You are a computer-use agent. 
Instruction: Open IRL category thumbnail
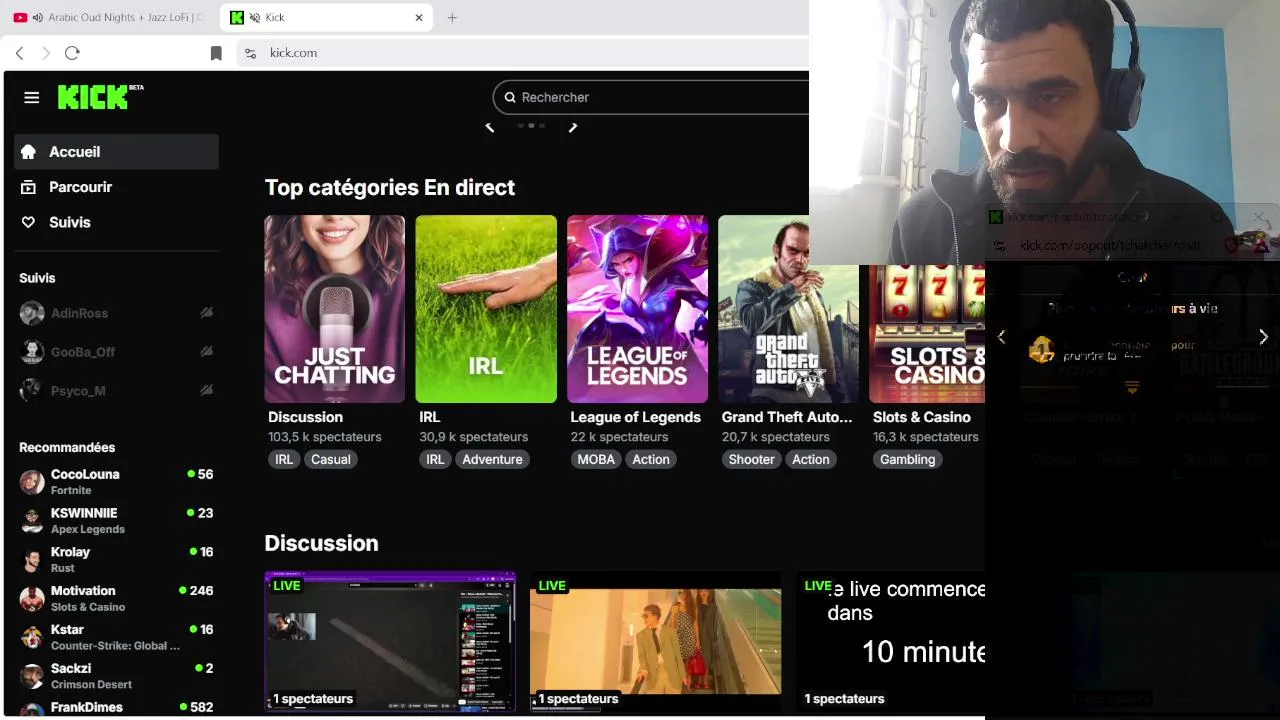tap(486, 309)
